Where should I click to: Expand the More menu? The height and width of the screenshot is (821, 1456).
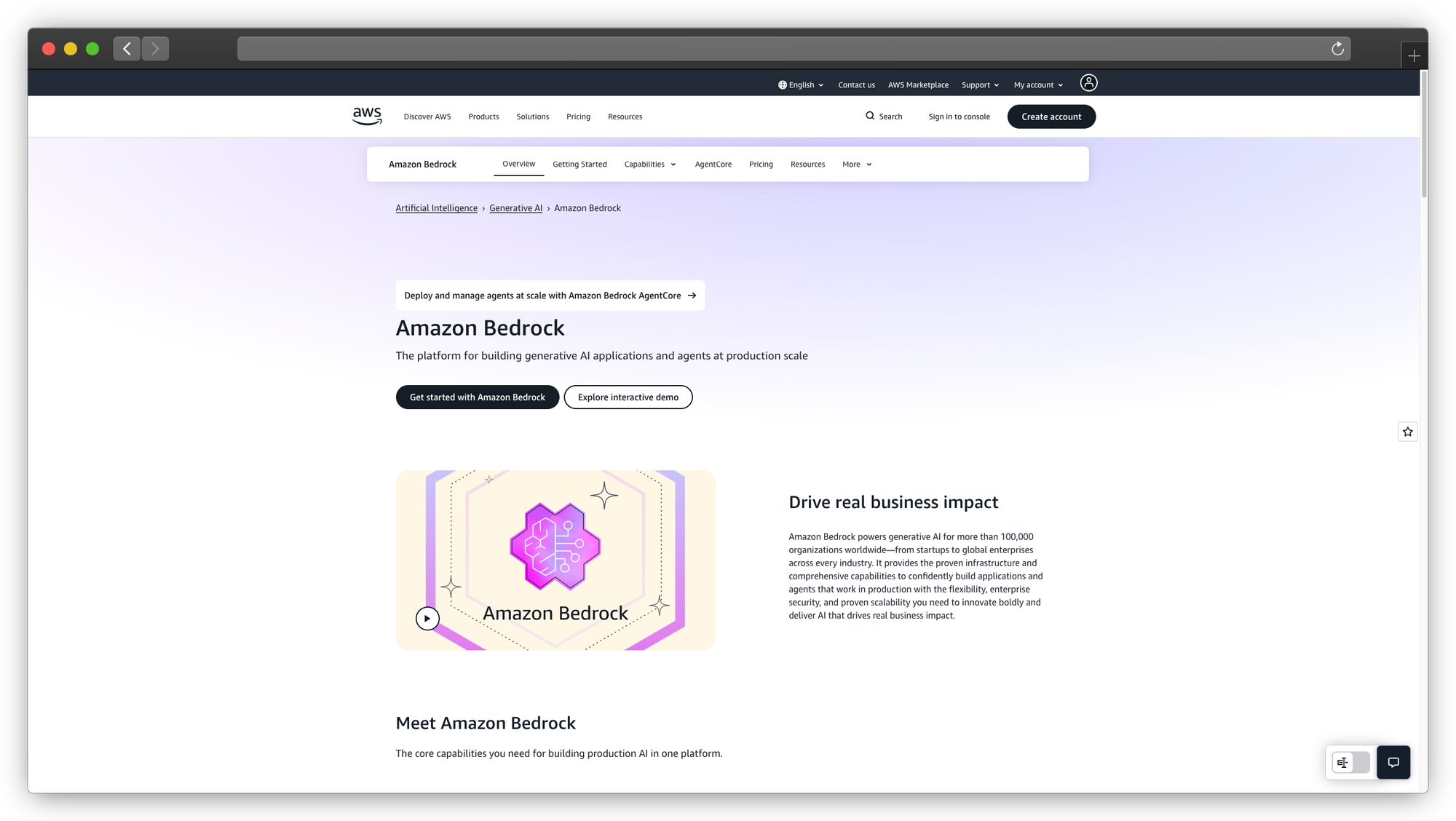click(x=857, y=164)
